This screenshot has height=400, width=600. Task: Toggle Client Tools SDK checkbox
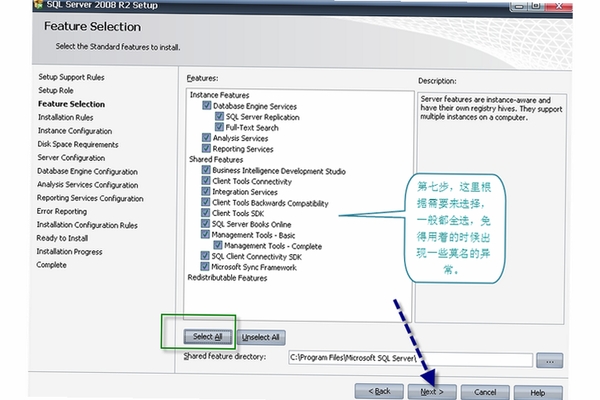205,212
